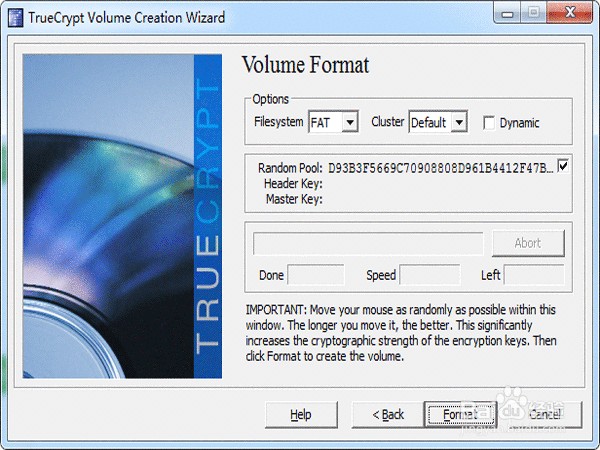Click the Cluster label
This screenshot has height=450, width=600.
click(x=388, y=122)
